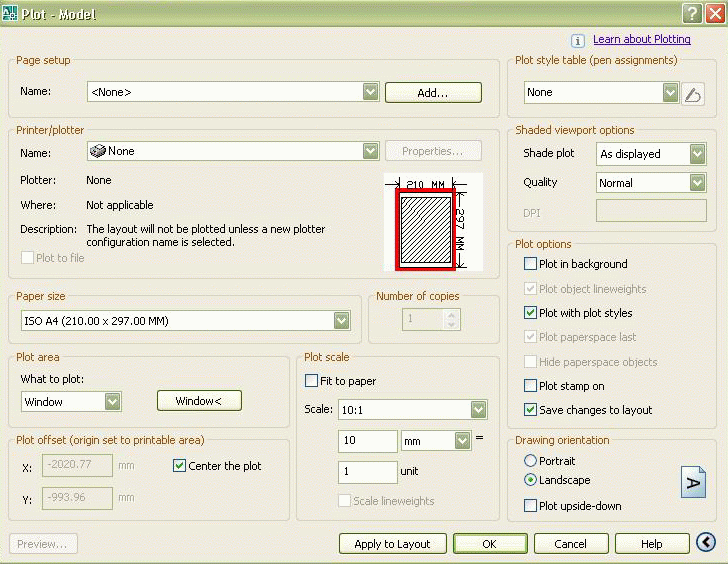Viewport: 728px width, 564px height.
Task: Close the Plot dialog window
Action: click(x=715, y=13)
